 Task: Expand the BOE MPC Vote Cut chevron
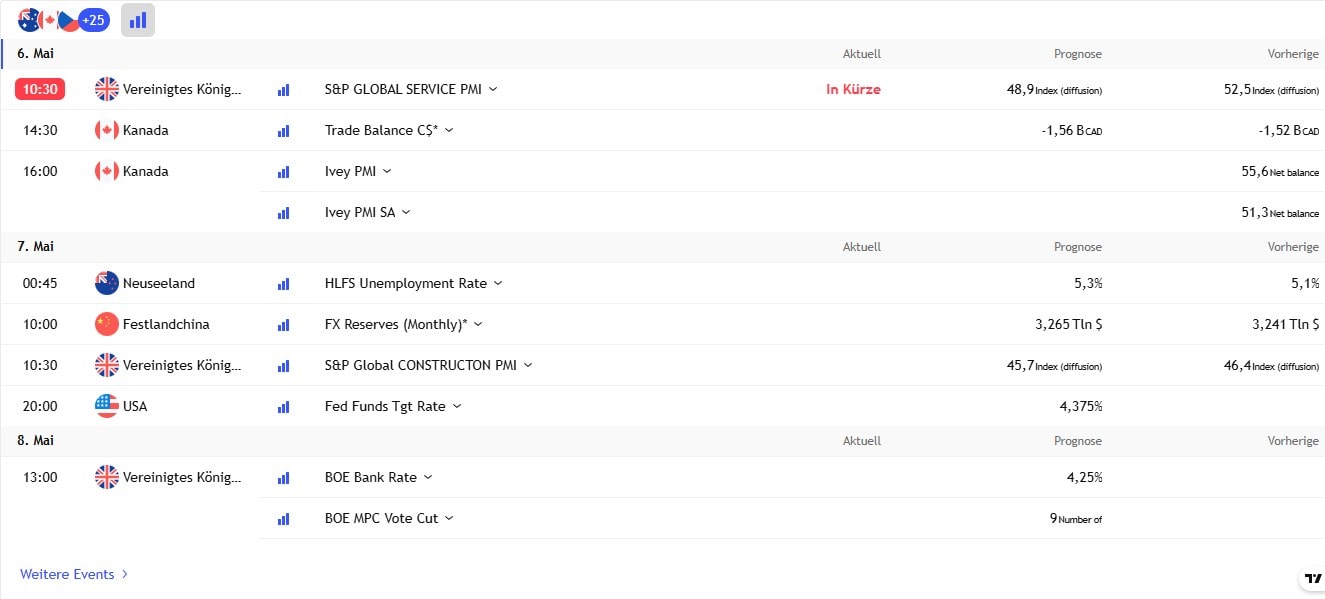tap(449, 518)
